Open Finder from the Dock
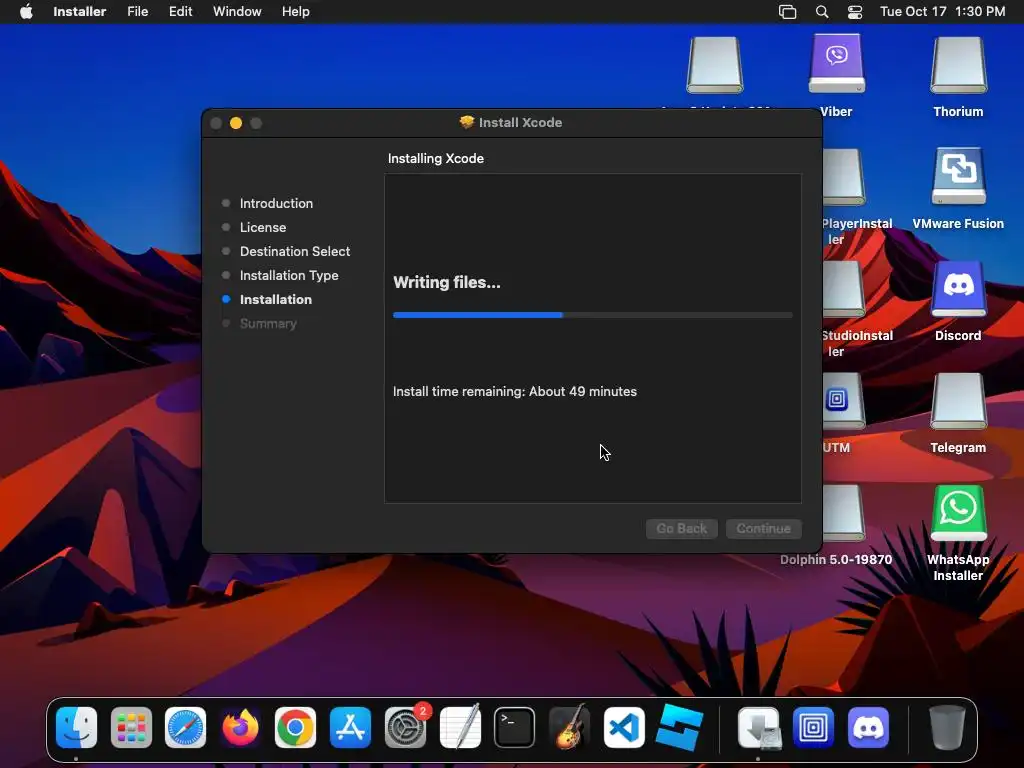This screenshot has width=1024, height=768. [x=76, y=728]
